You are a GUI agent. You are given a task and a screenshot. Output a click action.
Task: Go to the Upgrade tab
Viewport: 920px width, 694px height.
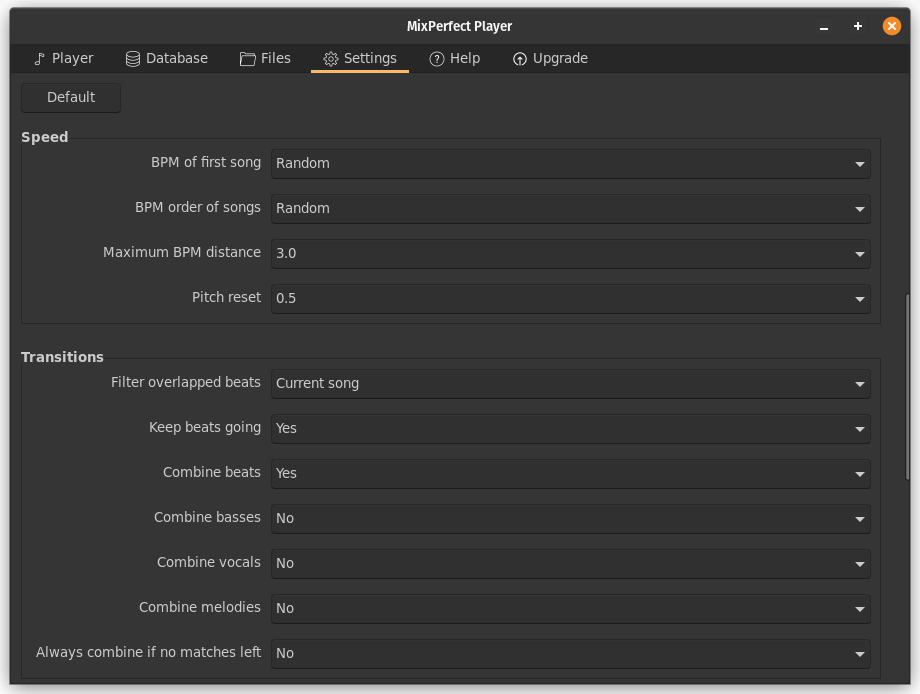pos(550,59)
